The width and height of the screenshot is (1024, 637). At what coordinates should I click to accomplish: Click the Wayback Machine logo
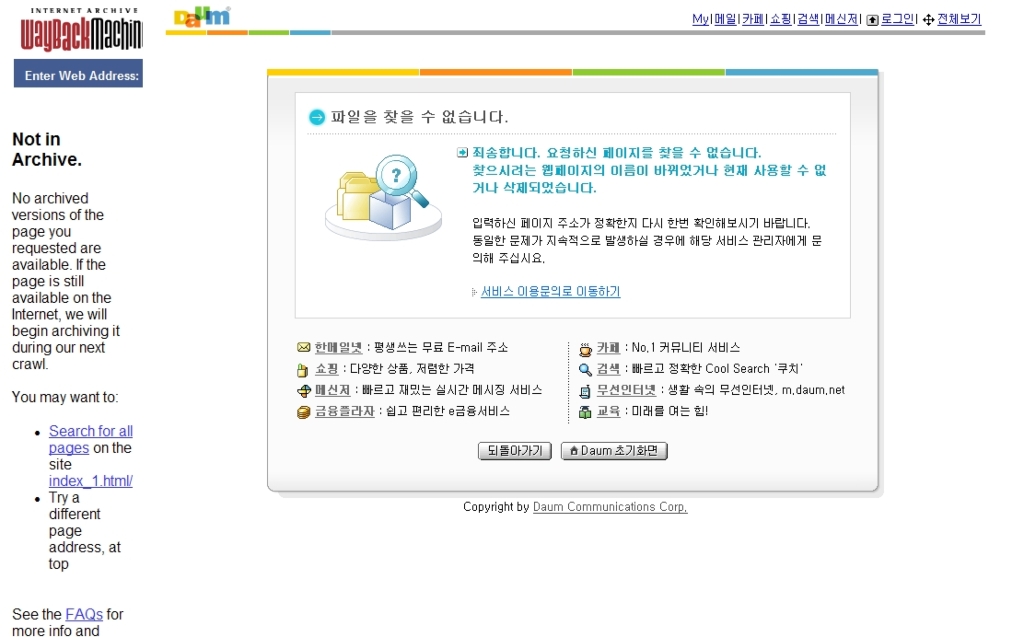(x=80, y=31)
